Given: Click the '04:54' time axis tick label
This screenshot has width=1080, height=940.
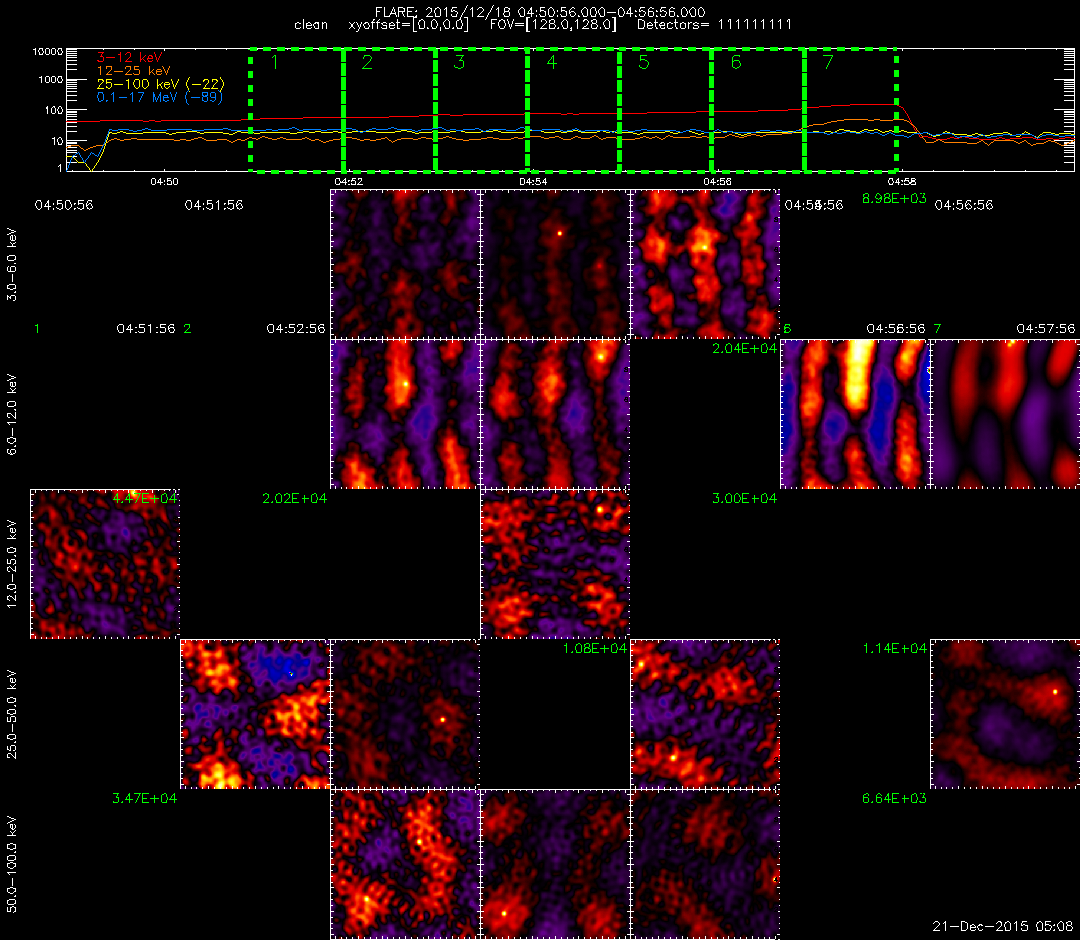Looking at the screenshot, I should coord(533,182).
